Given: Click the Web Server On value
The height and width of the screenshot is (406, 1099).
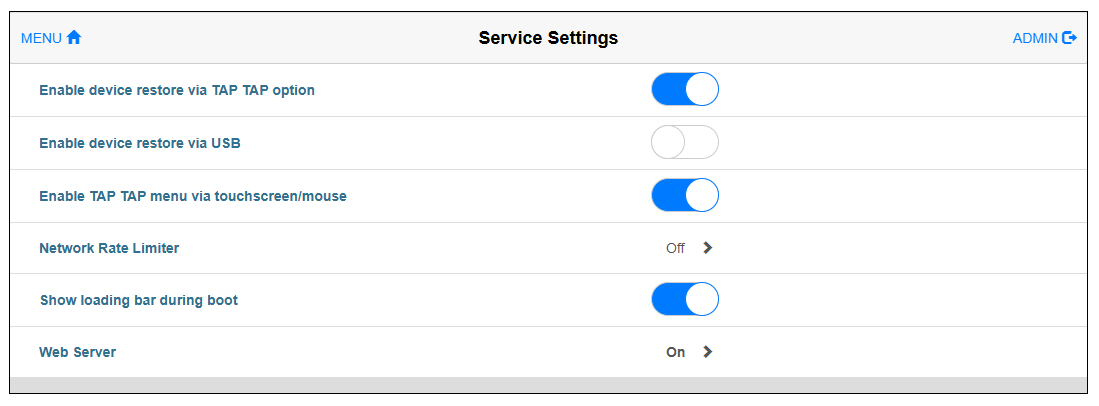Looking at the screenshot, I should pos(676,352).
